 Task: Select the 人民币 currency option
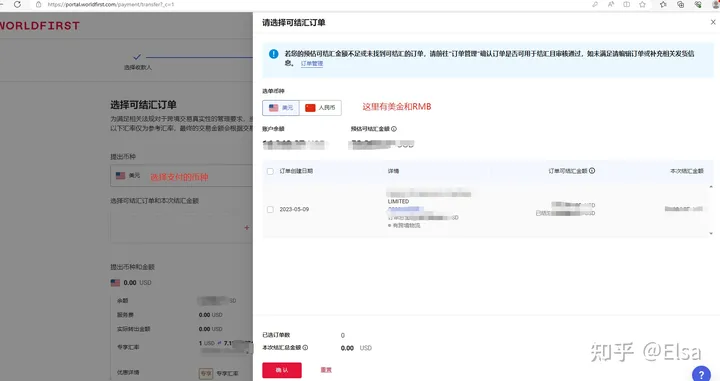coord(321,108)
